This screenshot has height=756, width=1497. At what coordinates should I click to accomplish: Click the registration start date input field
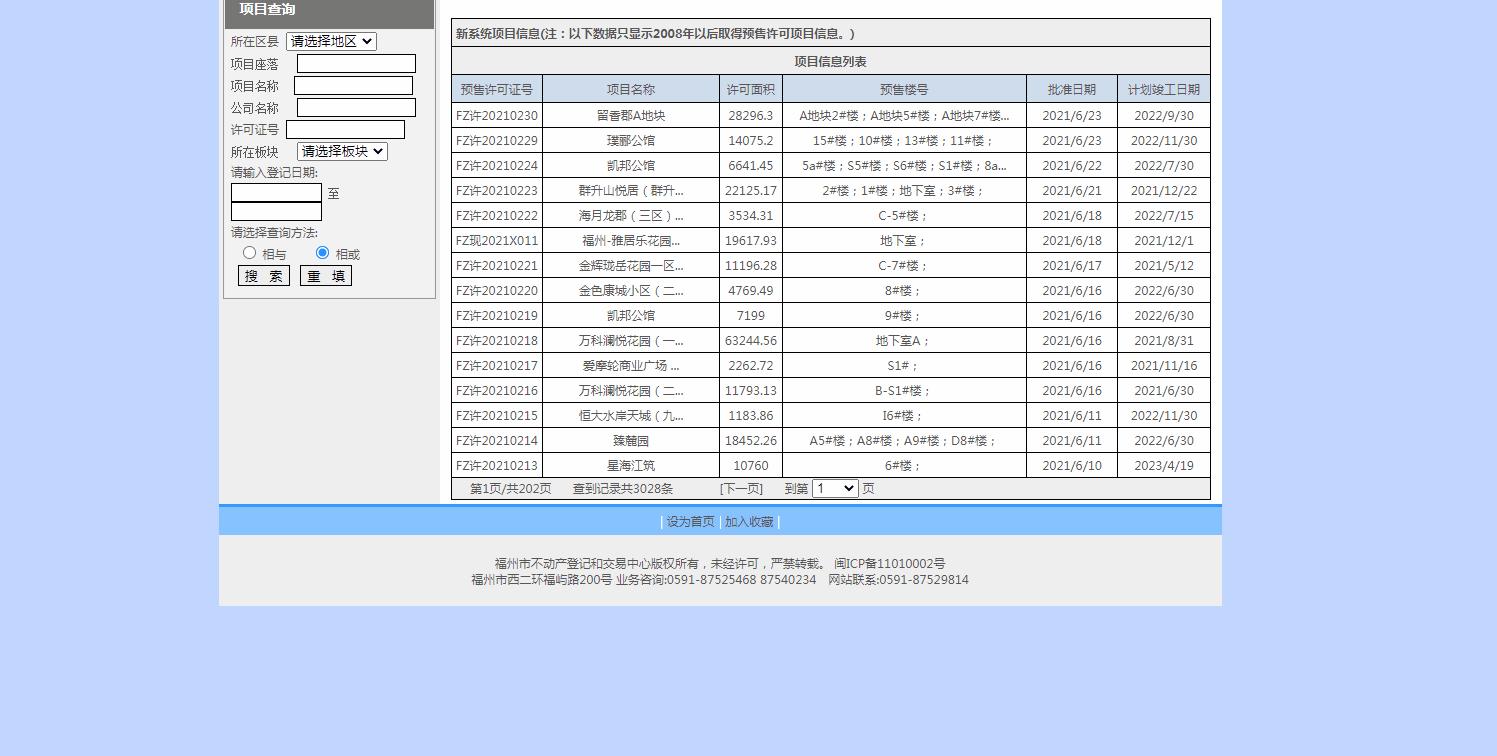276,193
